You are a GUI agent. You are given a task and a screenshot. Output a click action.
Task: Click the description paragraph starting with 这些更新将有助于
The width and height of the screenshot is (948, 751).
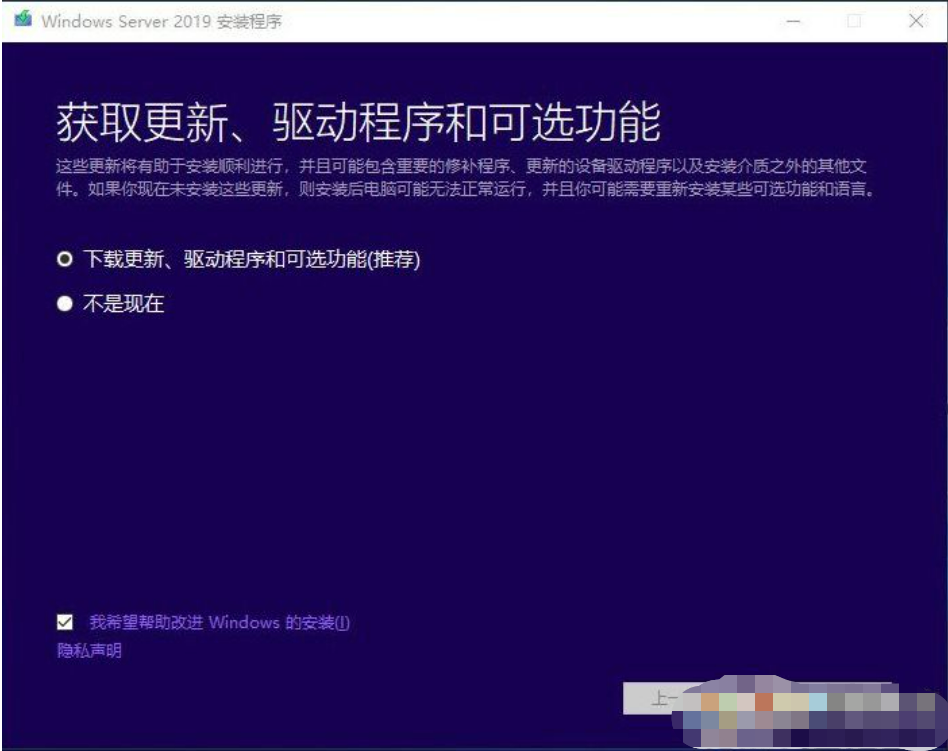pyautogui.click(x=466, y=177)
